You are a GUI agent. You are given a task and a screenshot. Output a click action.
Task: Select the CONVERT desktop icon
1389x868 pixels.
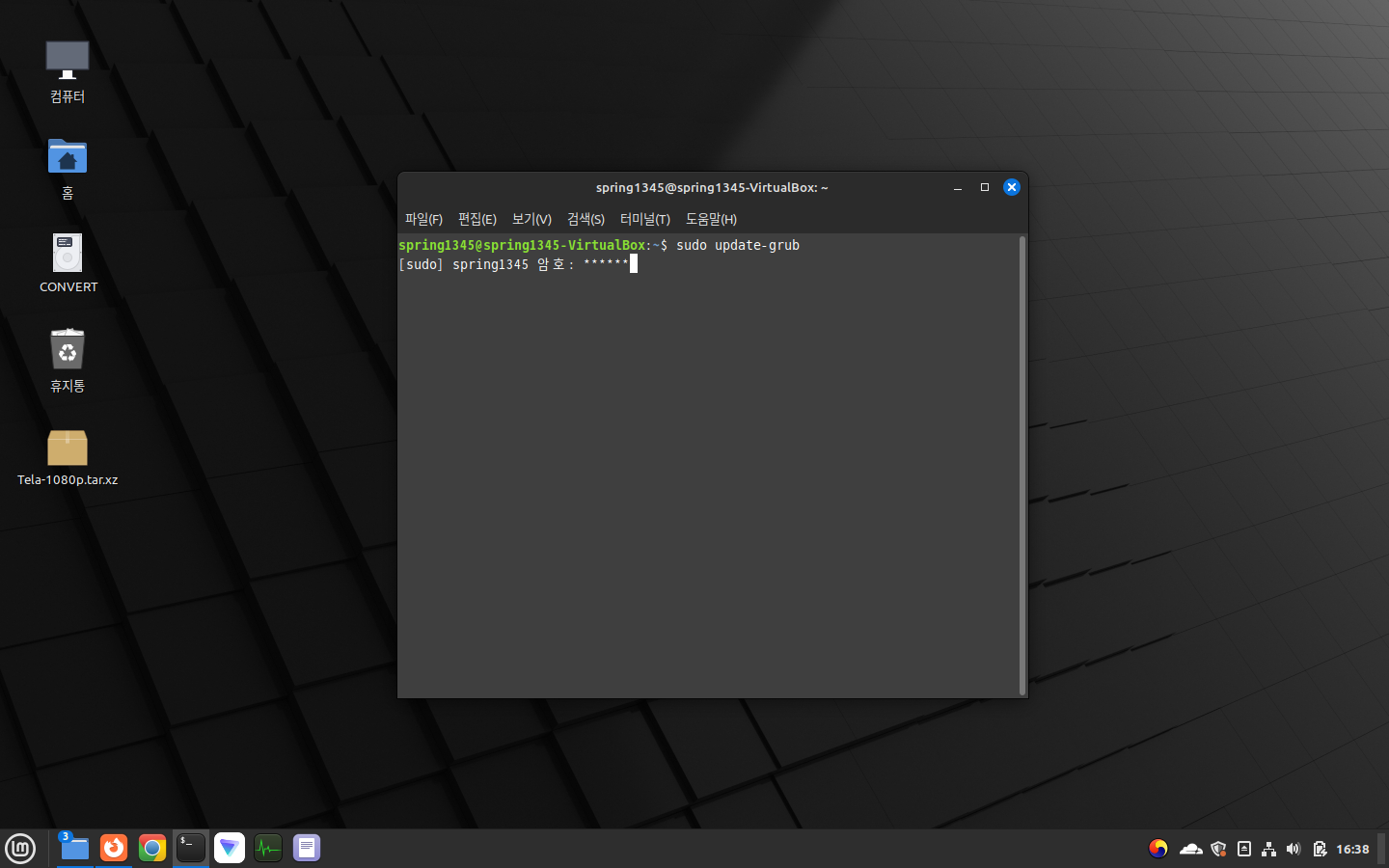68,262
